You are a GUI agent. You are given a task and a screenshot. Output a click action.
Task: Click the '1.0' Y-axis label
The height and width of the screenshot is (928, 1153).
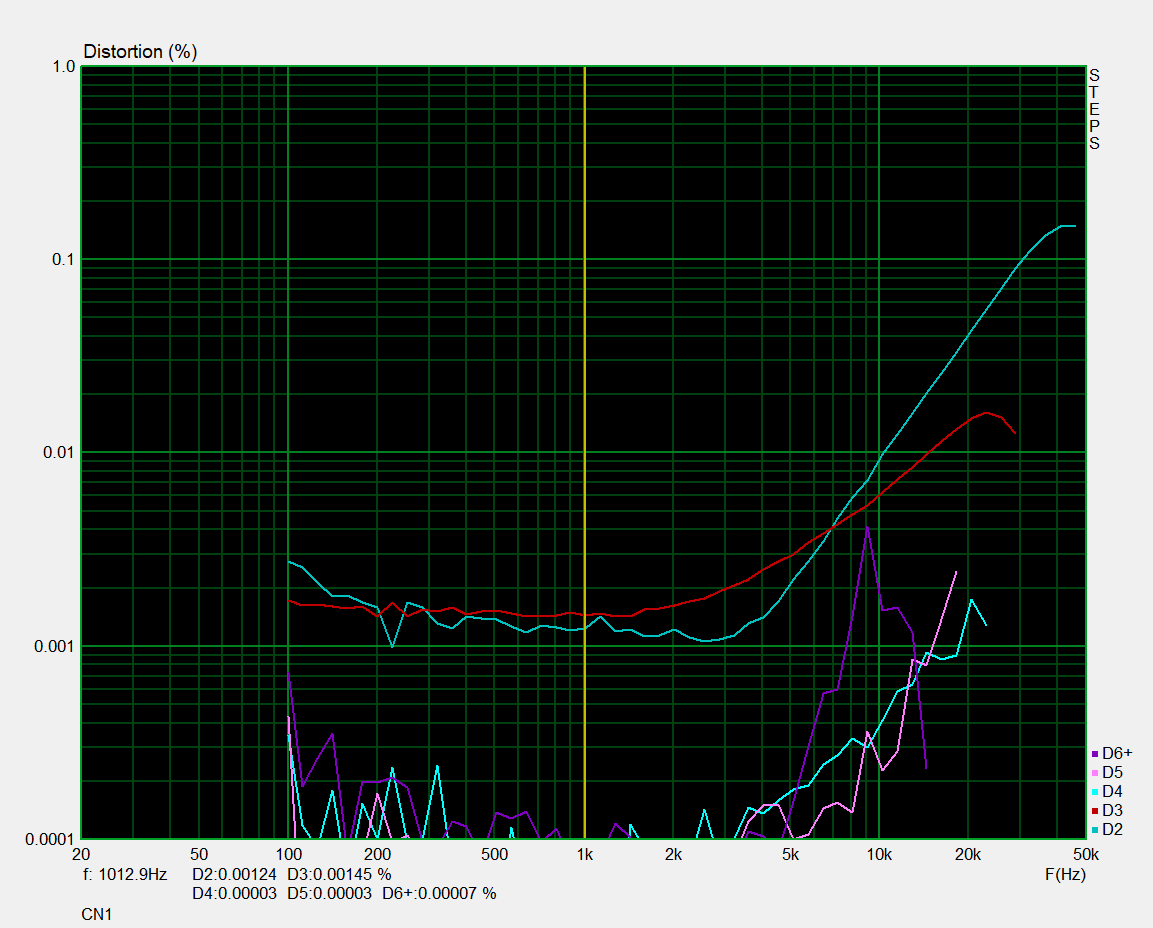[64, 67]
